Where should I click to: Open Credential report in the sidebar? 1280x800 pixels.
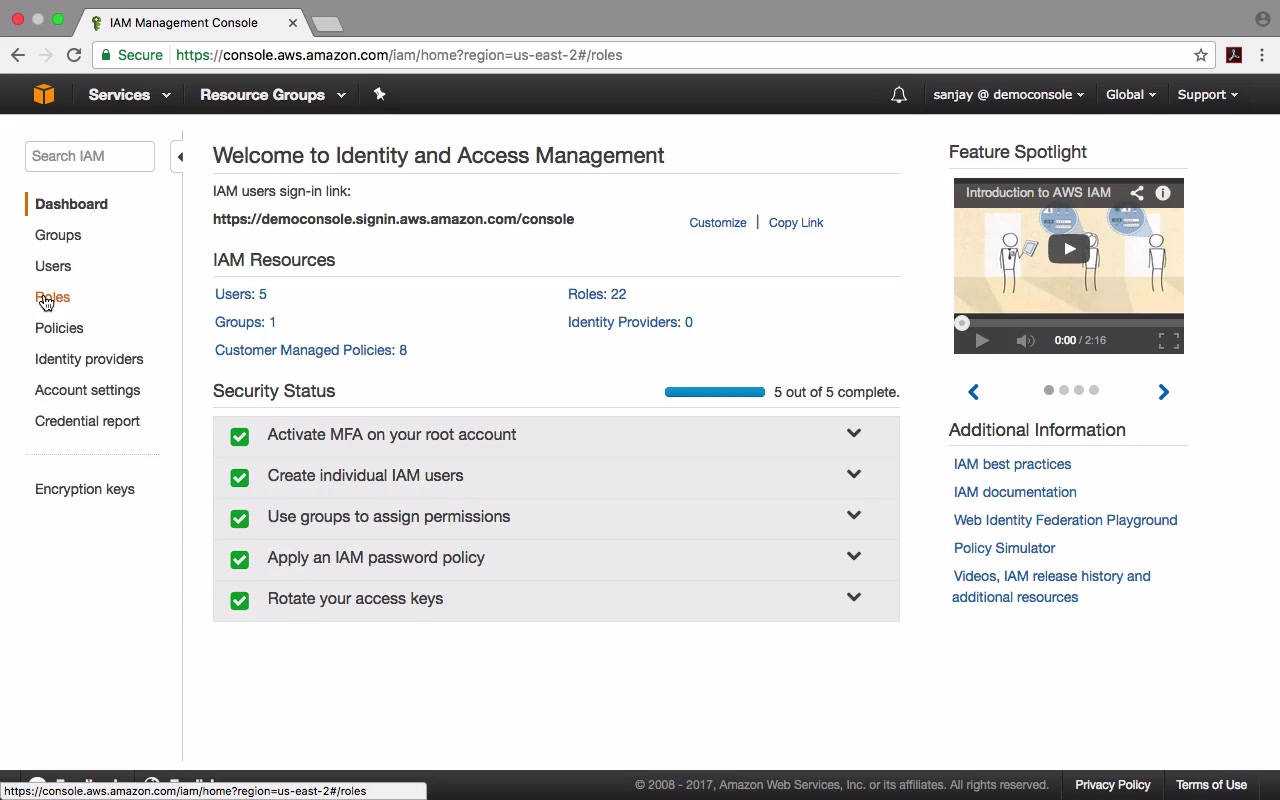click(87, 421)
